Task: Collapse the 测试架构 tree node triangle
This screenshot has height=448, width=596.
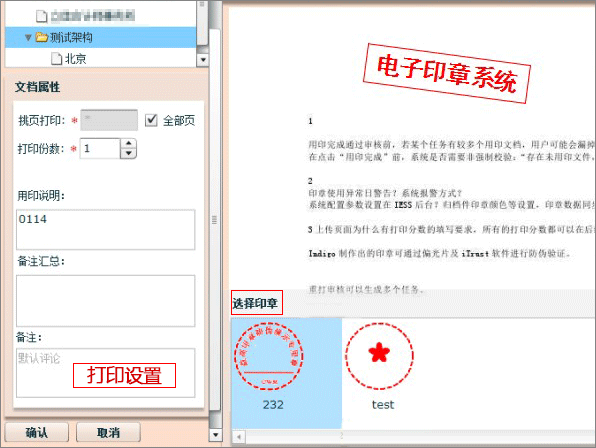Action: pyautogui.click(x=28, y=37)
